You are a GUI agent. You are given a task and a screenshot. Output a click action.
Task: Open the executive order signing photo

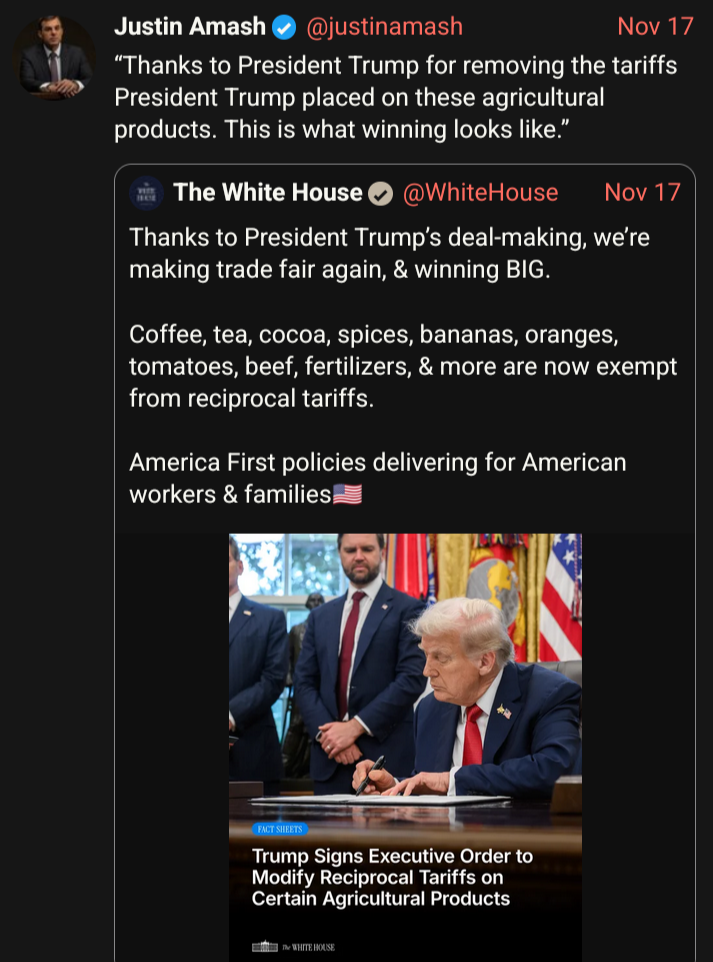coord(405,670)
